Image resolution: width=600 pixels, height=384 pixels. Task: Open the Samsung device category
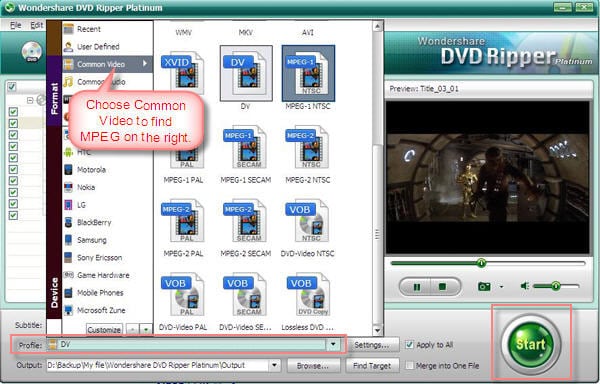tap(108, 240)
